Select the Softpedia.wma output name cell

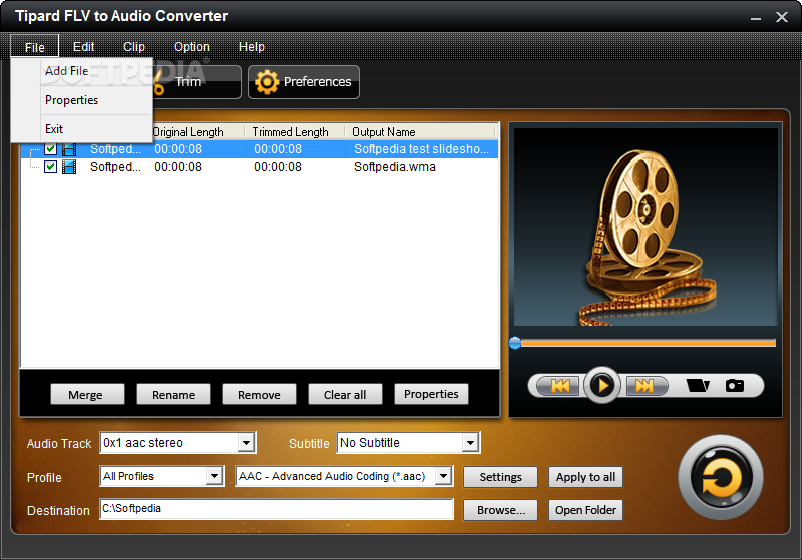[394, 167]
